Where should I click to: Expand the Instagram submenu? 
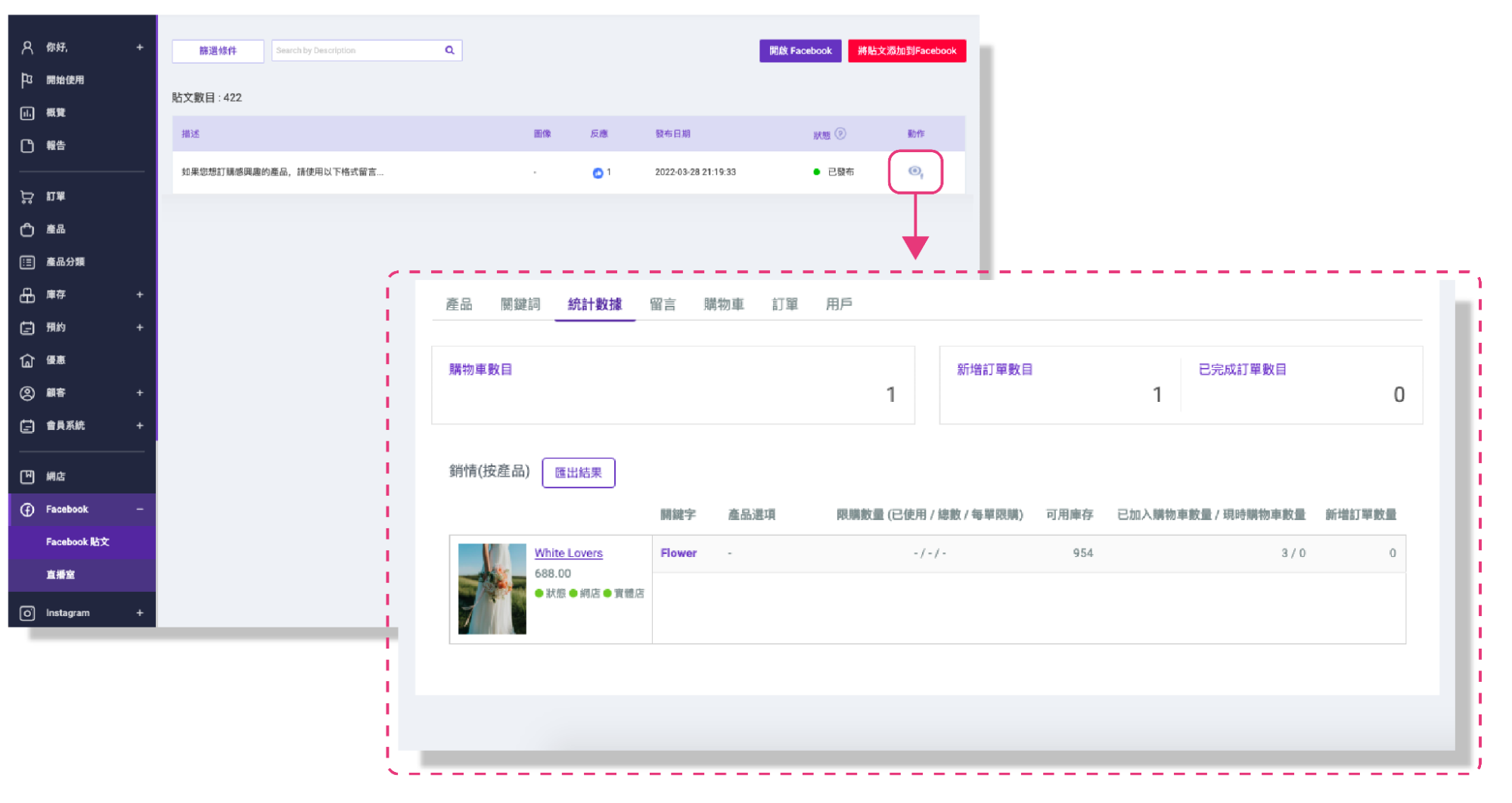tap(140, 613)
